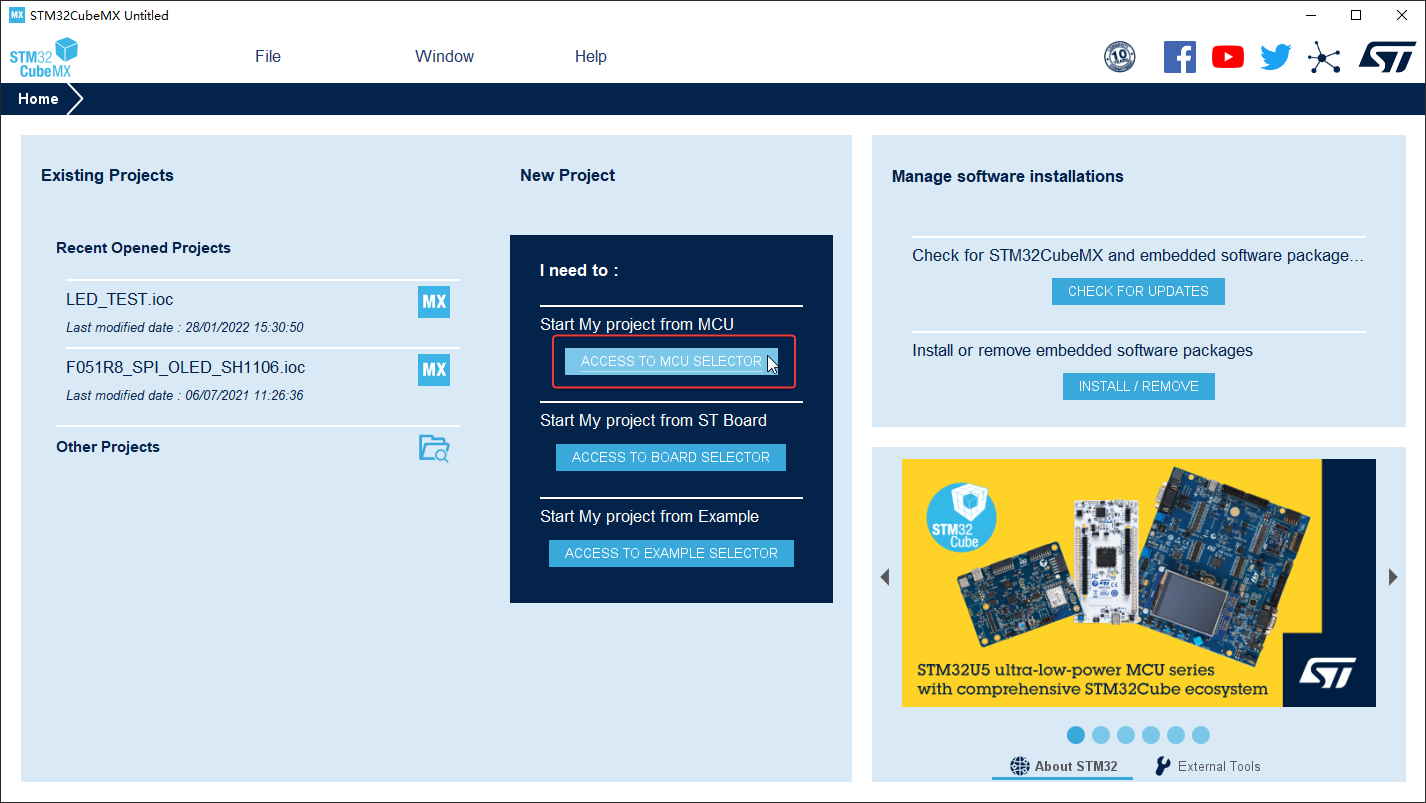Select sixth carousel indicator dot

click(1201, 735)
